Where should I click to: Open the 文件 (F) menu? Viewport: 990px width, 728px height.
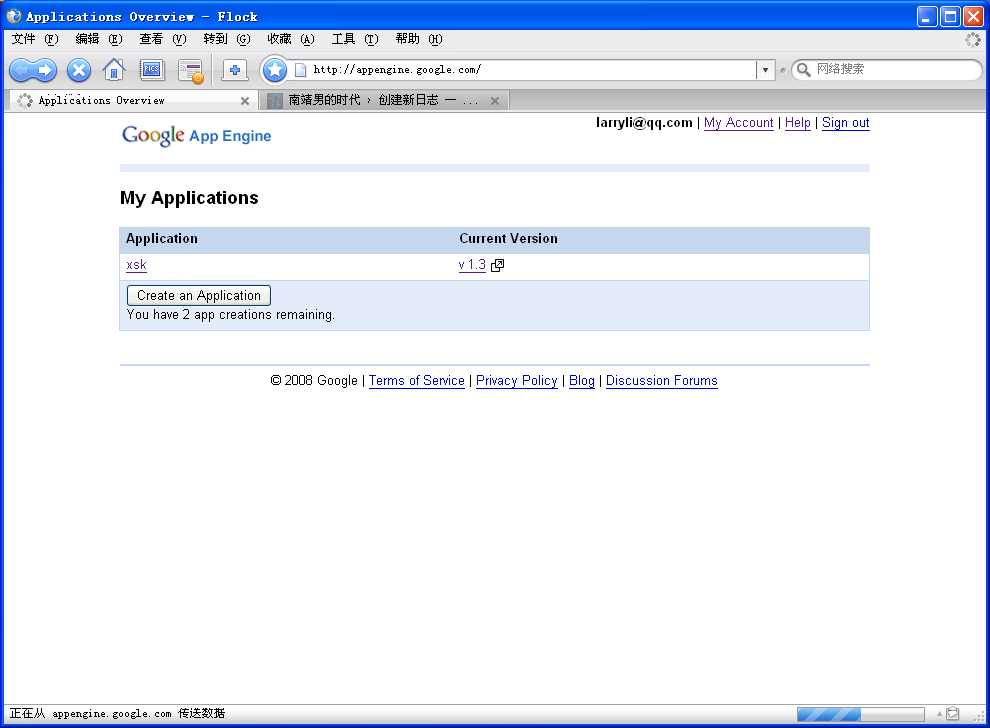(35, 39)
